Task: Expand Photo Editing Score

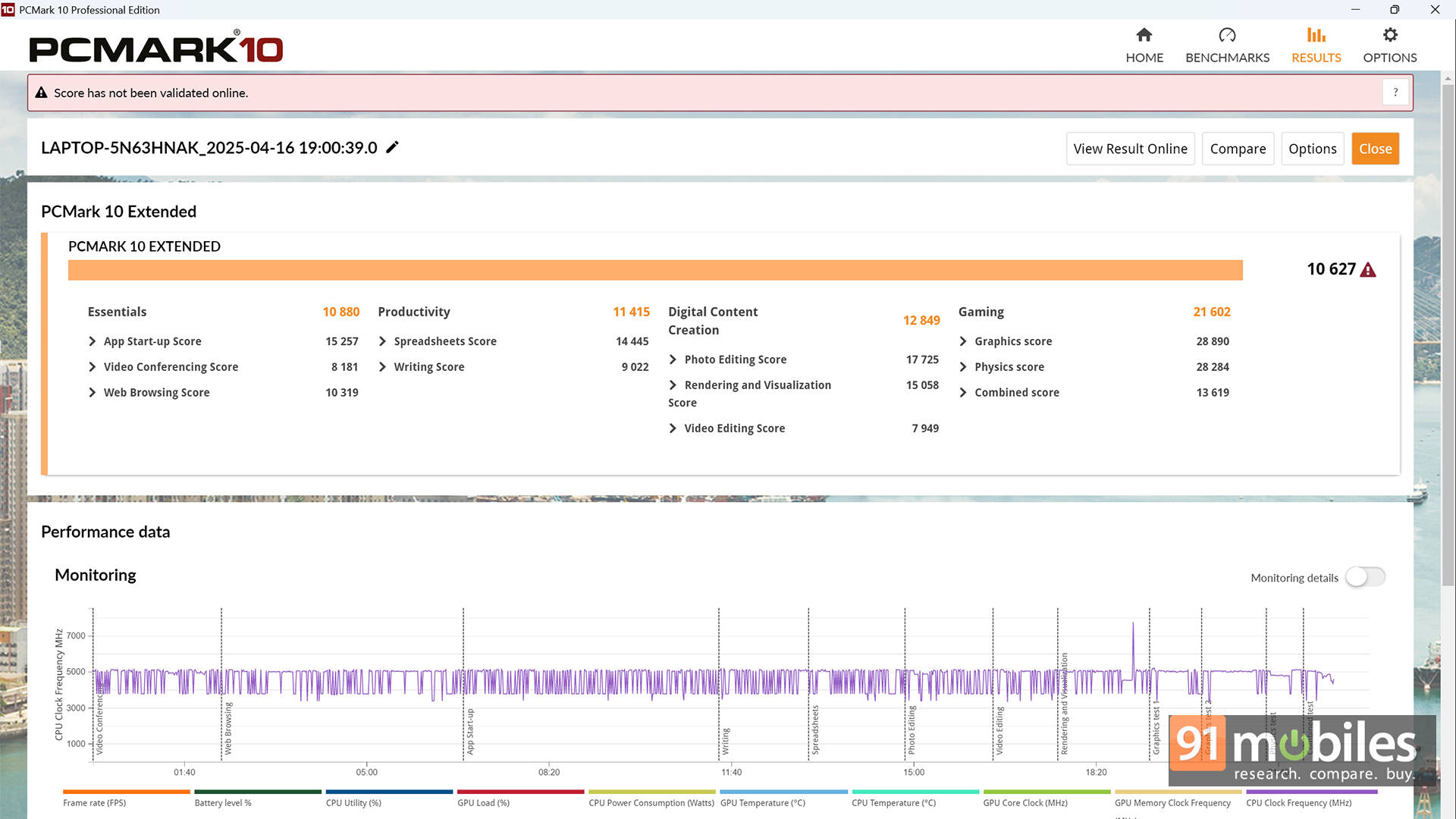Action: coord(673,359)
